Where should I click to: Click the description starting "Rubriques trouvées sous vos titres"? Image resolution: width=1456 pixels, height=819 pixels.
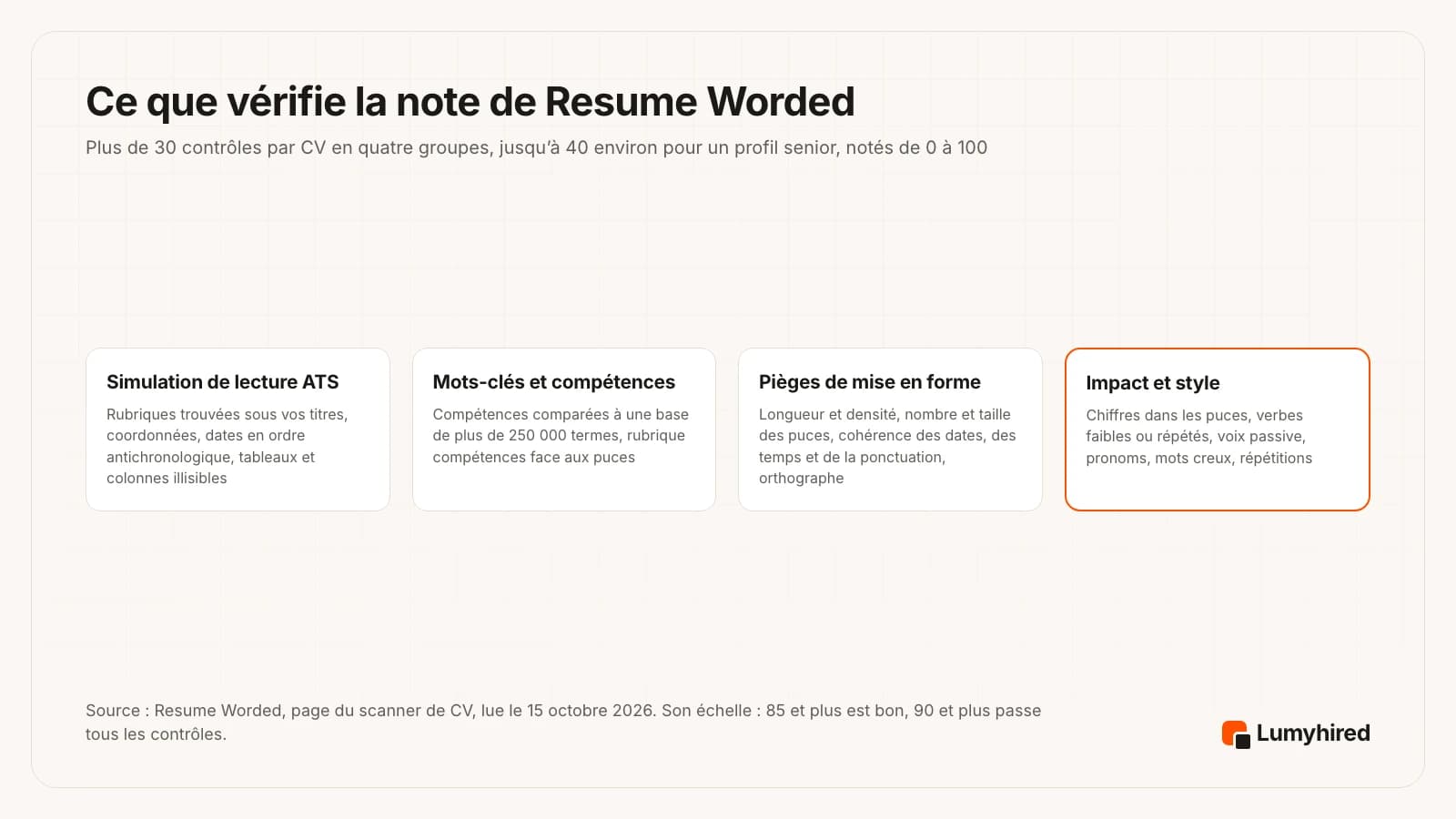click(227, 446)
